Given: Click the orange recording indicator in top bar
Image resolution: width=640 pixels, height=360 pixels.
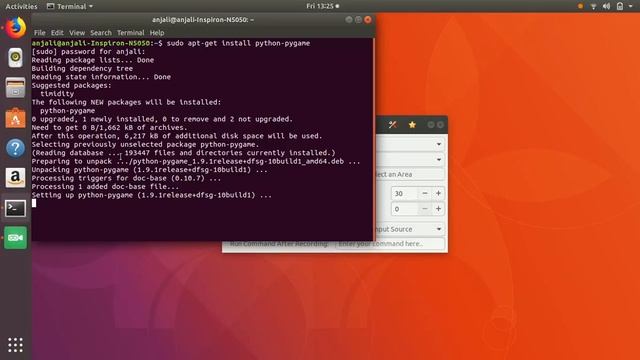Looking at the screenshot, I should [580, 6].
